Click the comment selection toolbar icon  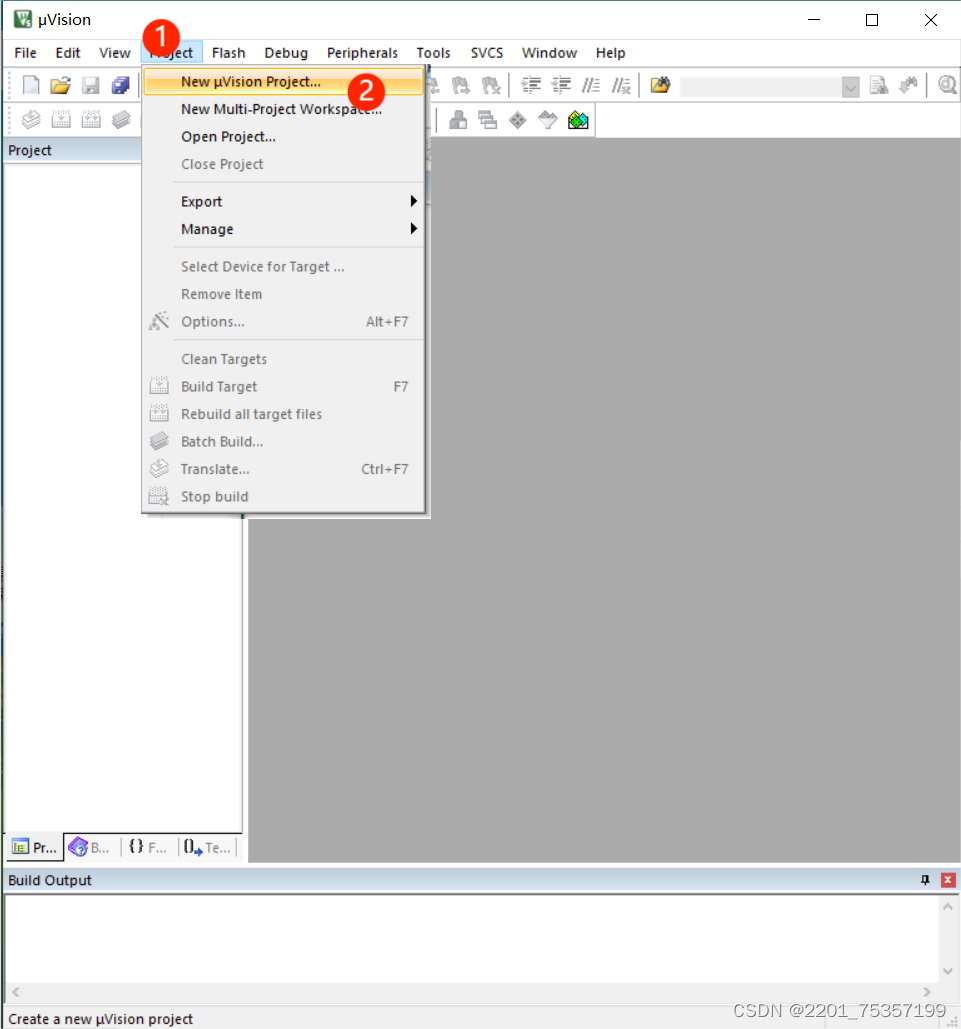[591, 85]
